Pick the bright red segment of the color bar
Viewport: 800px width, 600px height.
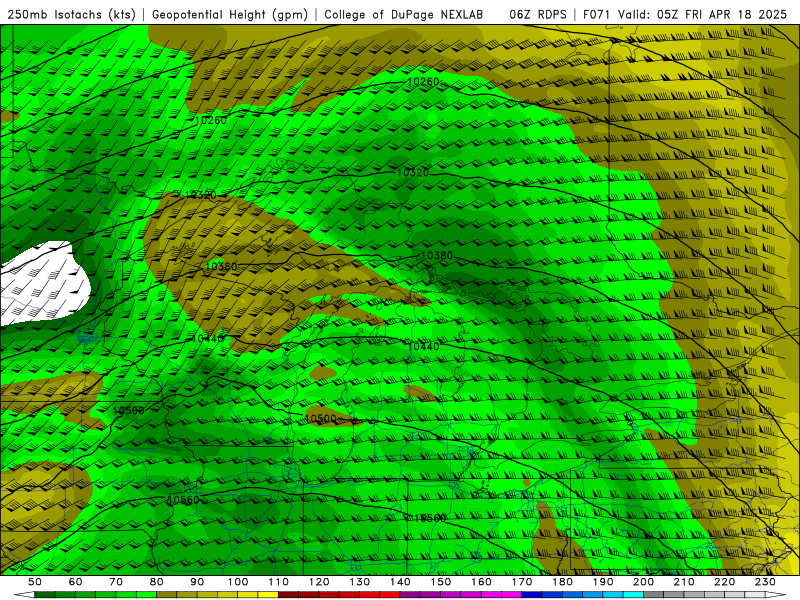[390, 595]
